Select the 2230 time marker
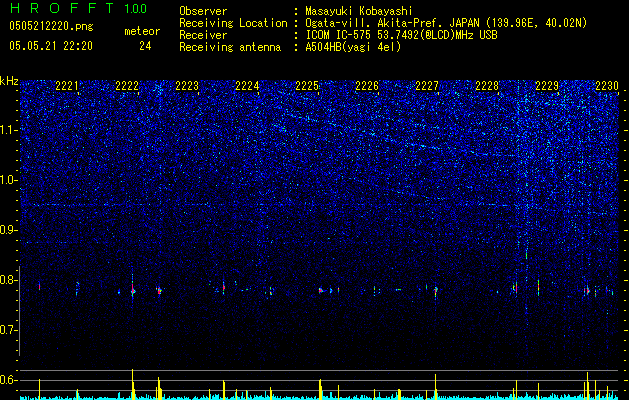This screenshot has width=629, height=400. (x=607, y=86)
